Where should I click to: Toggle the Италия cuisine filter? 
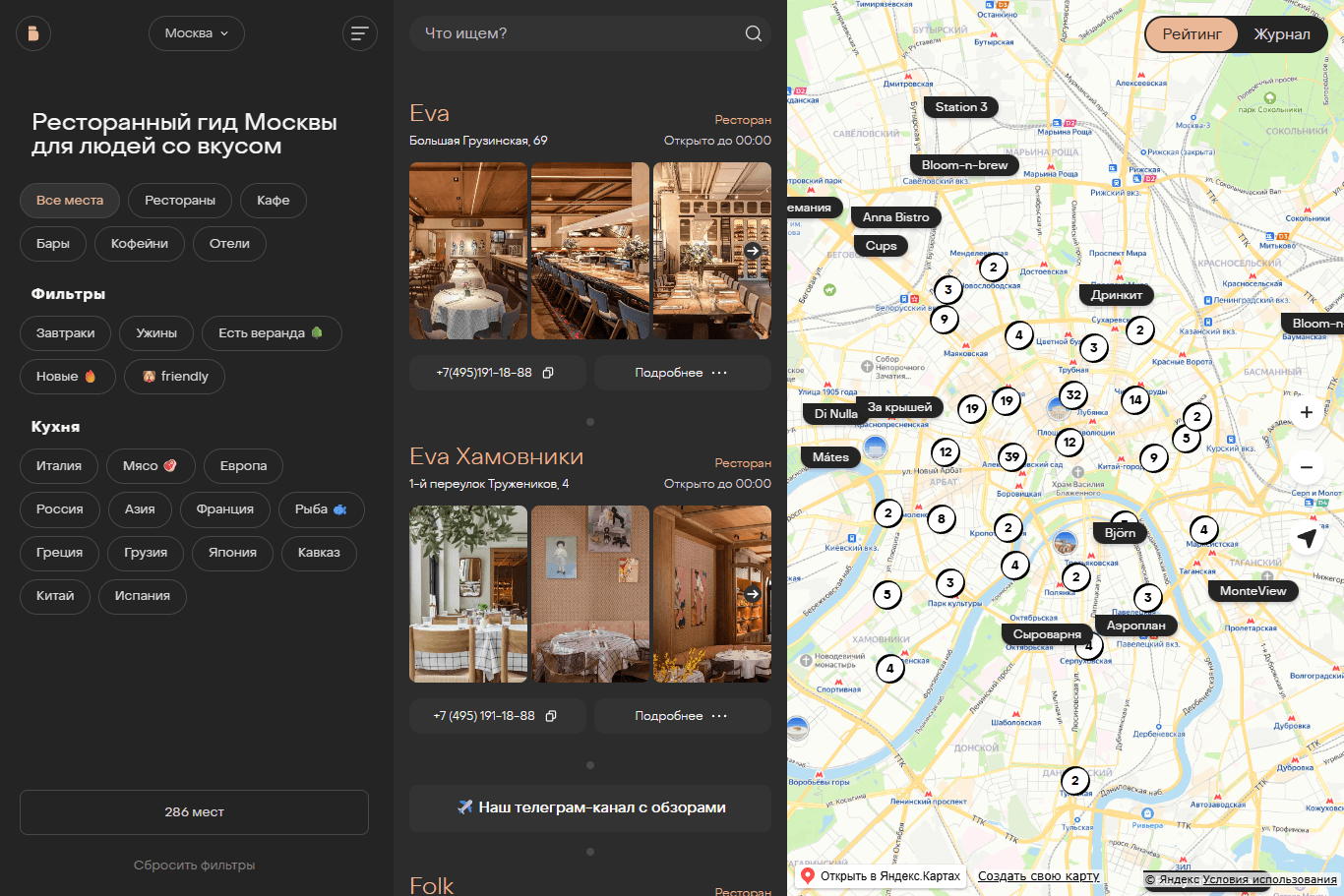[59, 466]
